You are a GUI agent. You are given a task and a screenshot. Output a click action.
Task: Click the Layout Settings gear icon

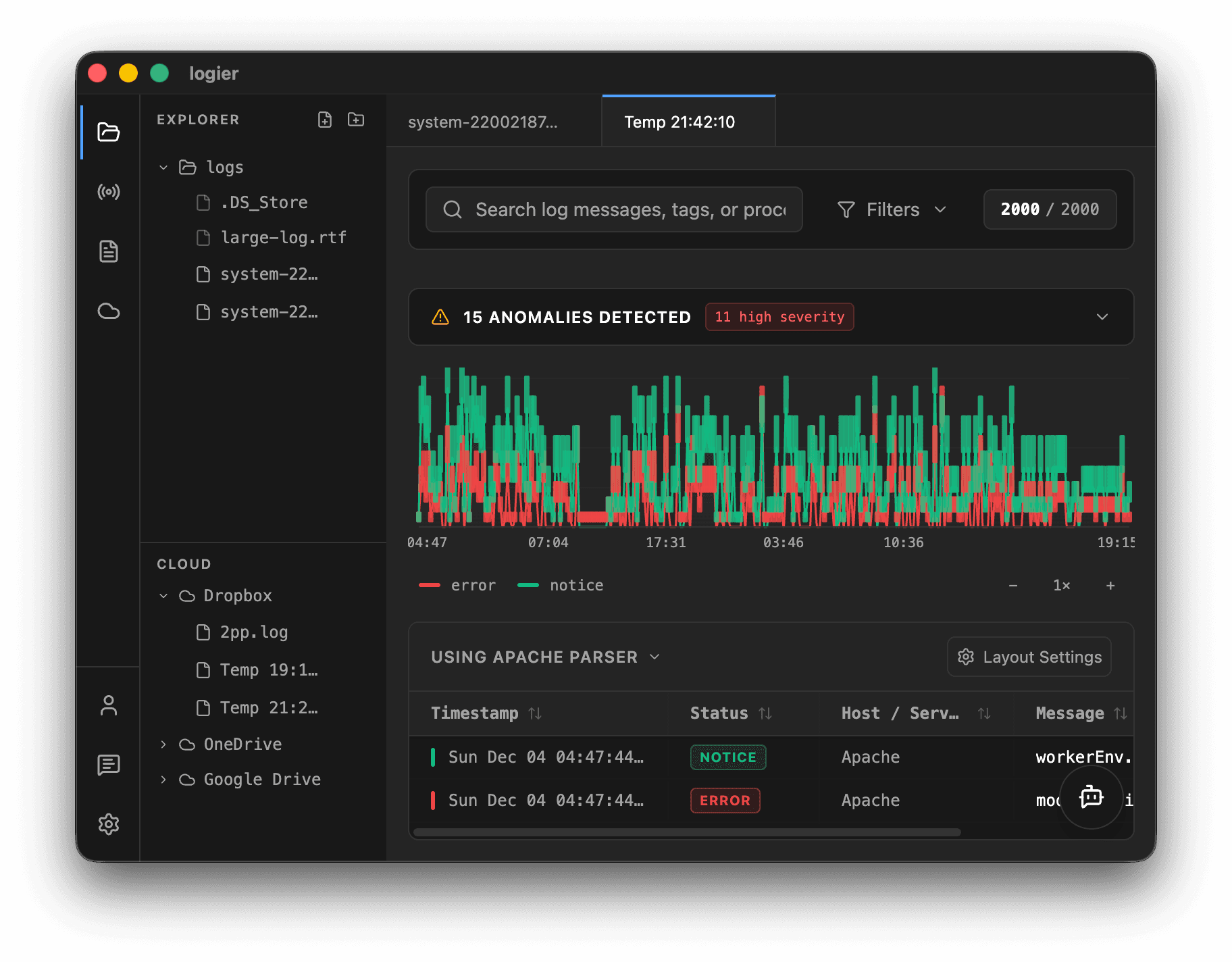966,657
